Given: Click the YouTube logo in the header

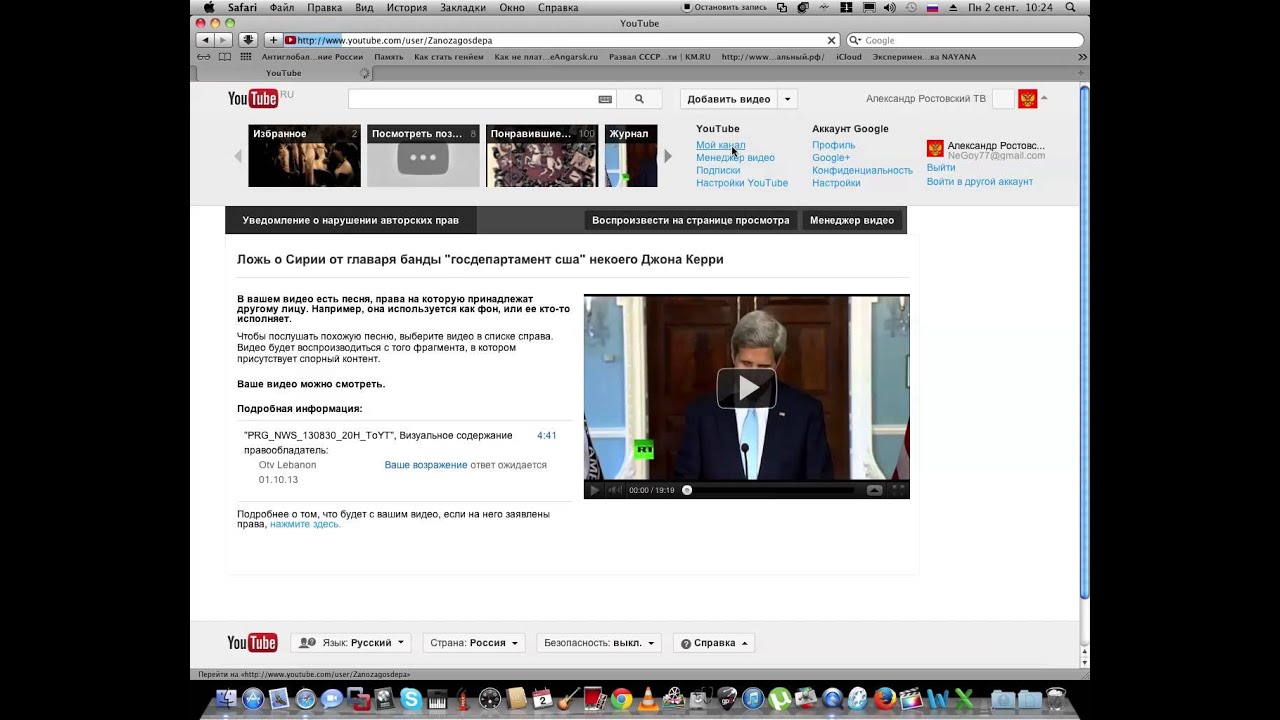Looking at the screenshot, I should pos(253,98).
